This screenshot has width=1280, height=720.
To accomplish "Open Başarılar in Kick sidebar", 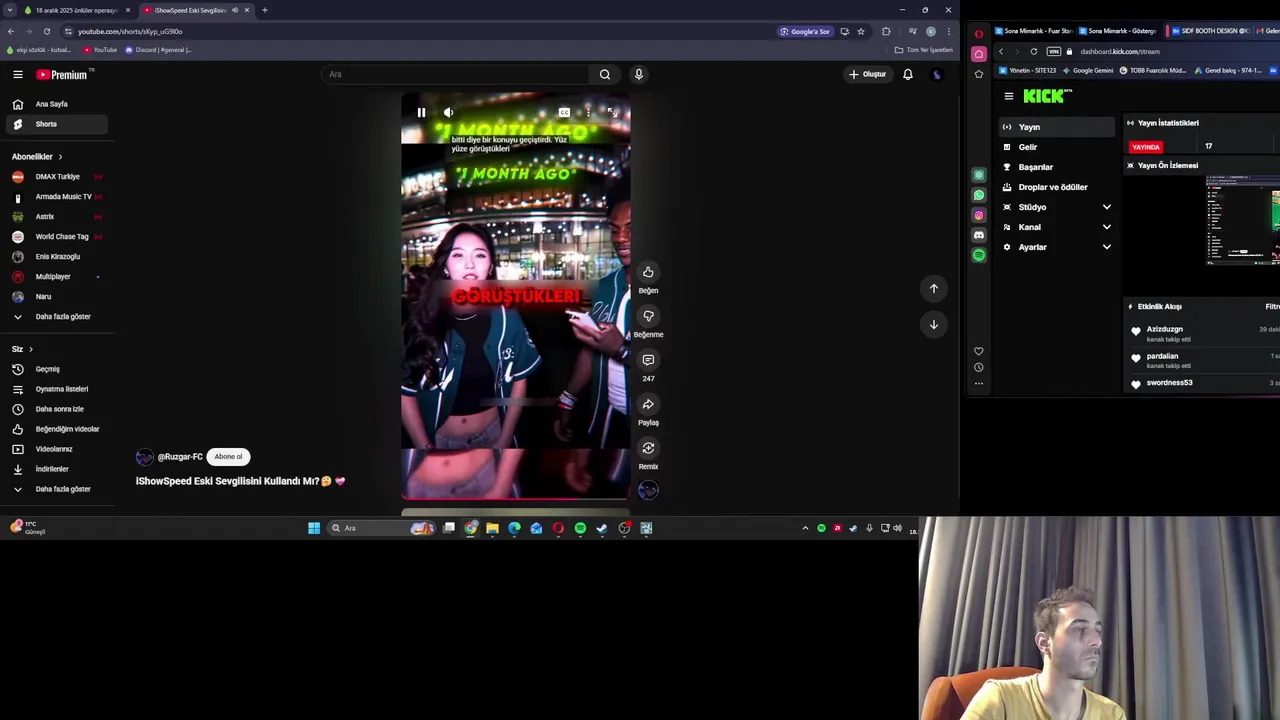I will pyautogui.click(x=1057, y=167).
